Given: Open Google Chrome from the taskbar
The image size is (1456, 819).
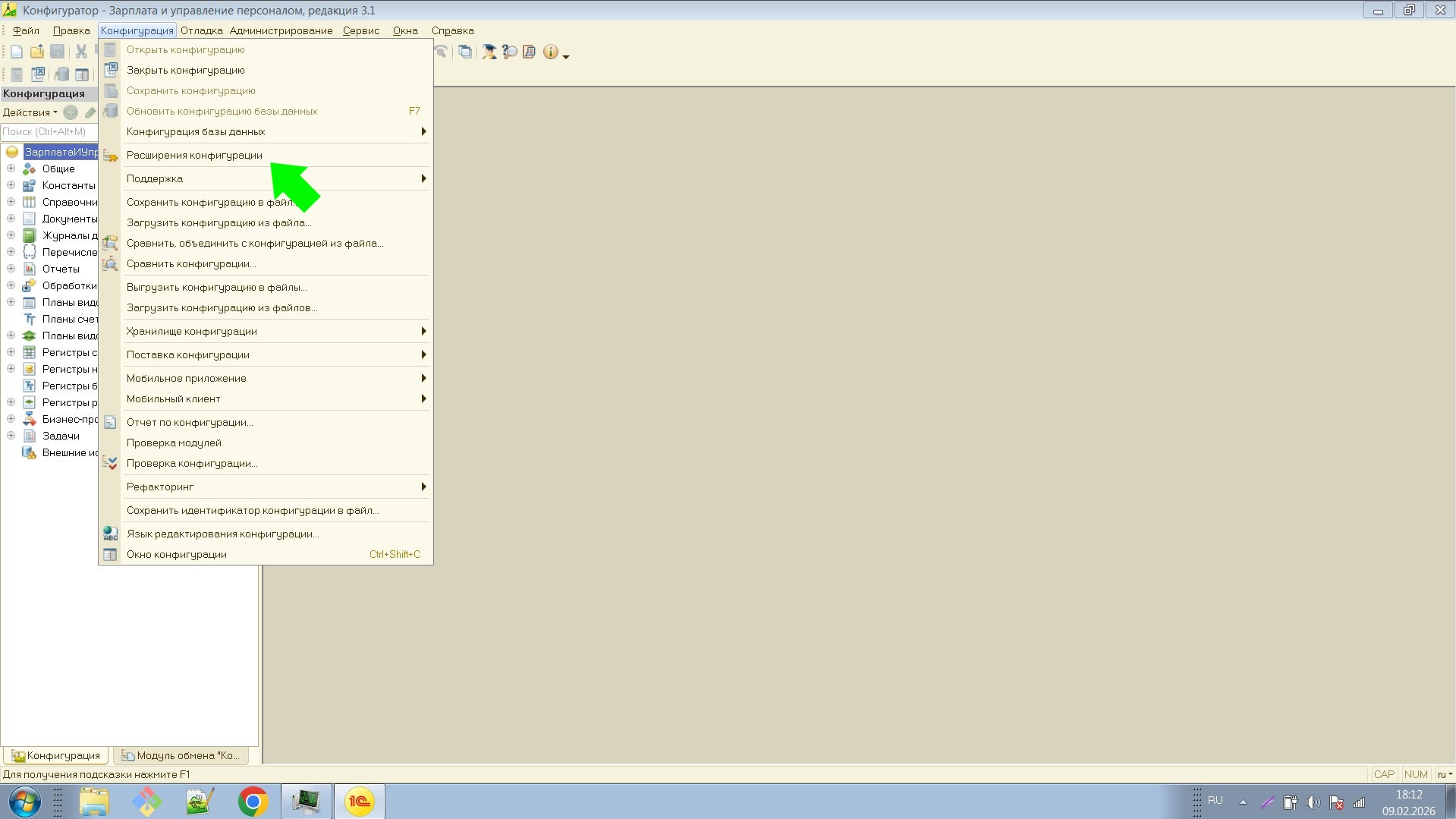Looking at the screenshot, I should point(253,802).
